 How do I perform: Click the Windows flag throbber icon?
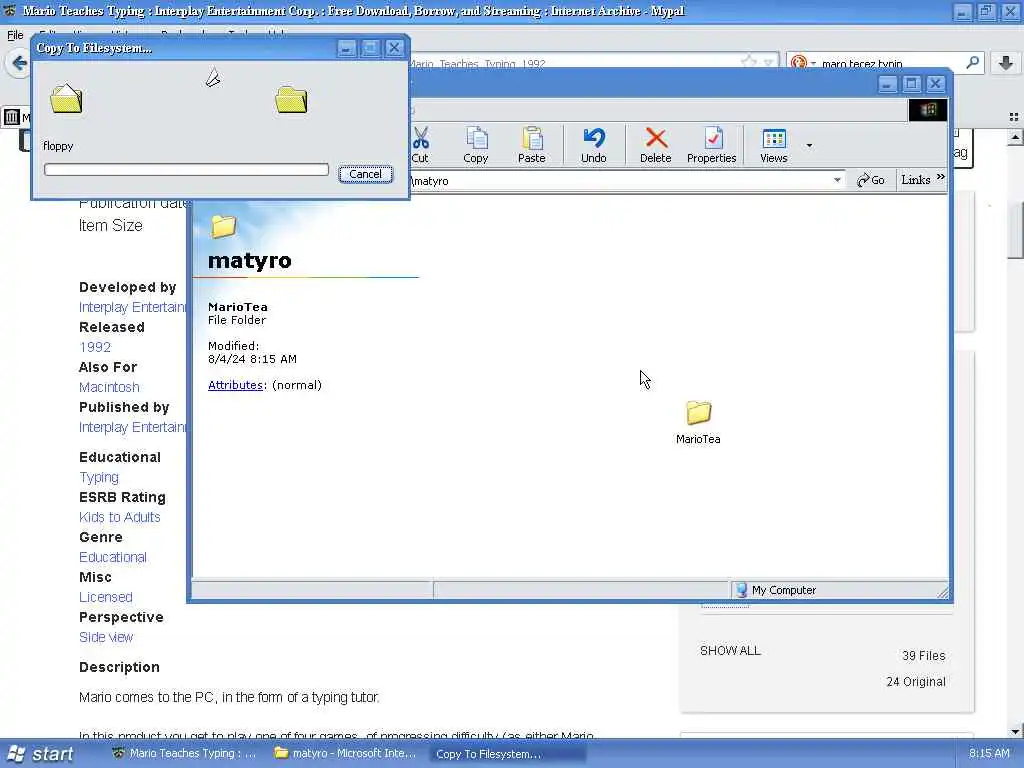pos(927,109)
